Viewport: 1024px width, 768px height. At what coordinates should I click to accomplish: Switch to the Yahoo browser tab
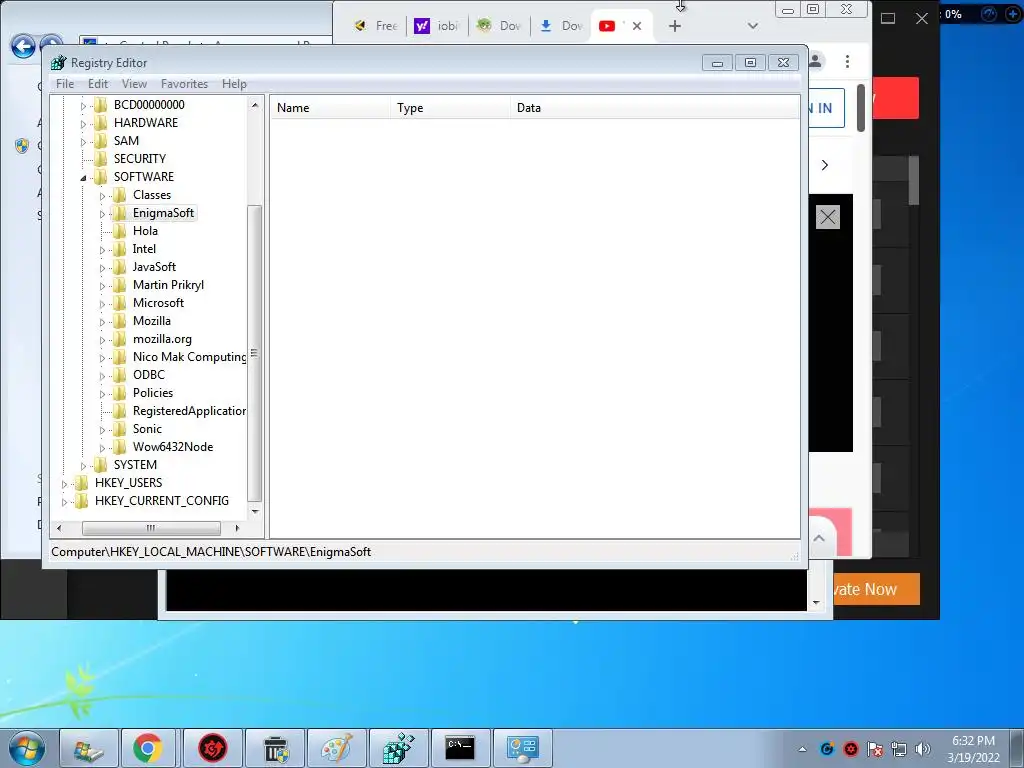(436, 26)
